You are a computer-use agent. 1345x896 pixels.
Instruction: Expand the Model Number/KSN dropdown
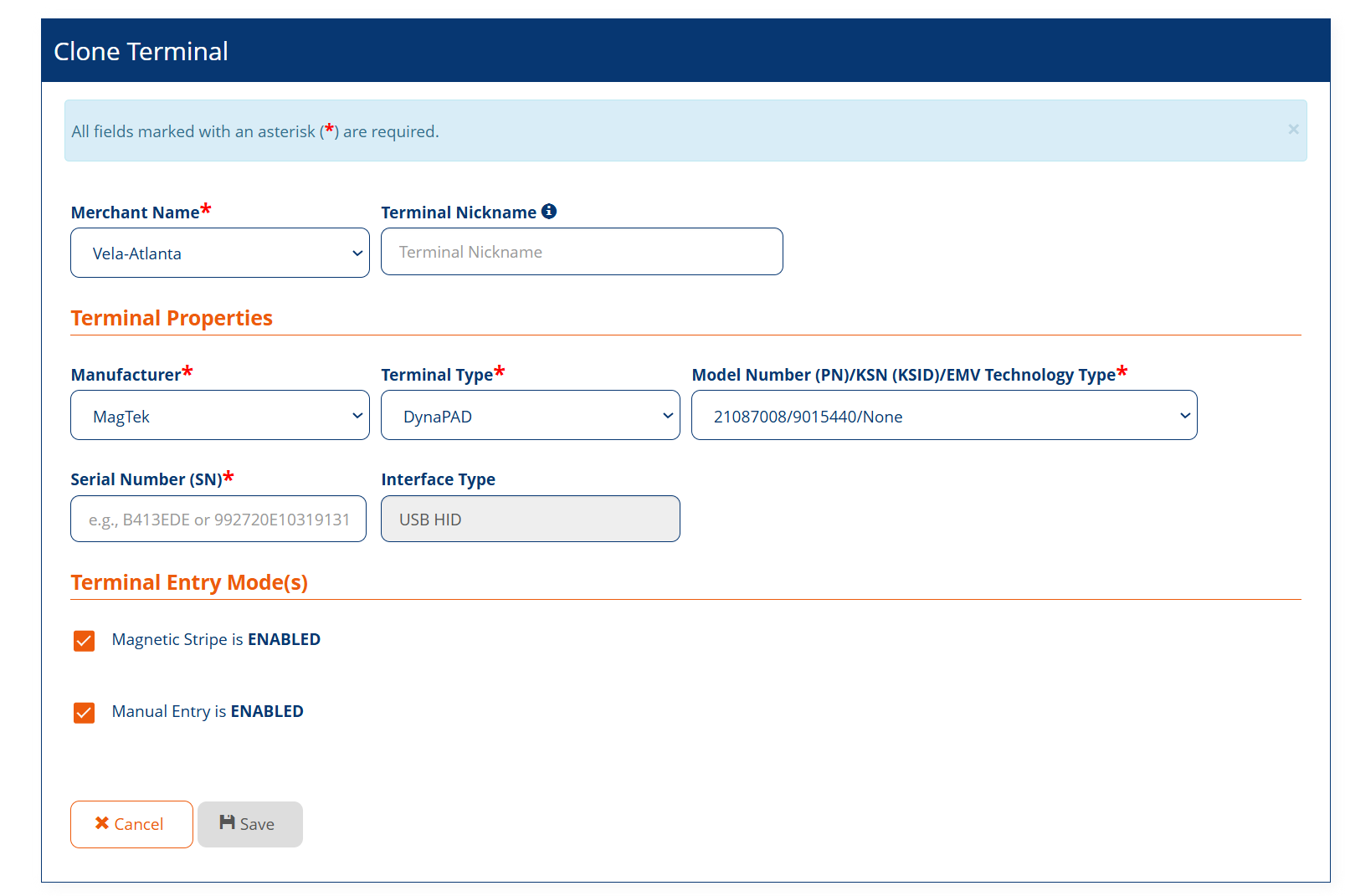943,416
